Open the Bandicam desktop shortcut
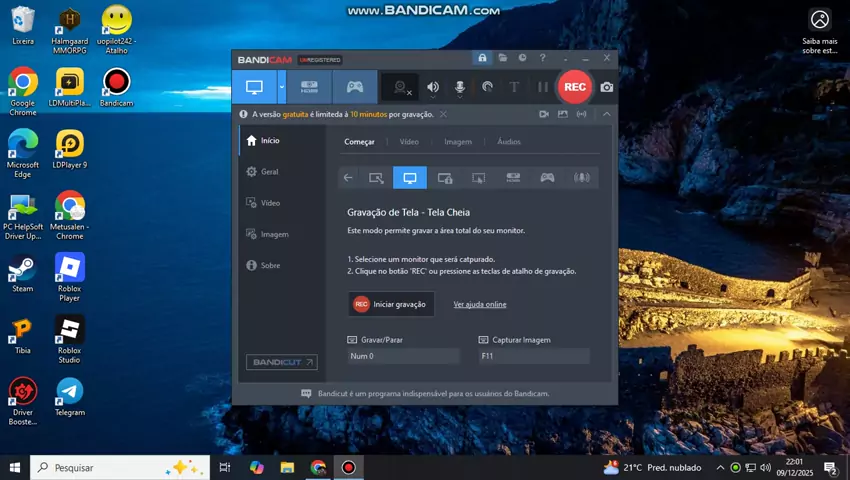The image size is (850, 480). [x=116, y=87]
